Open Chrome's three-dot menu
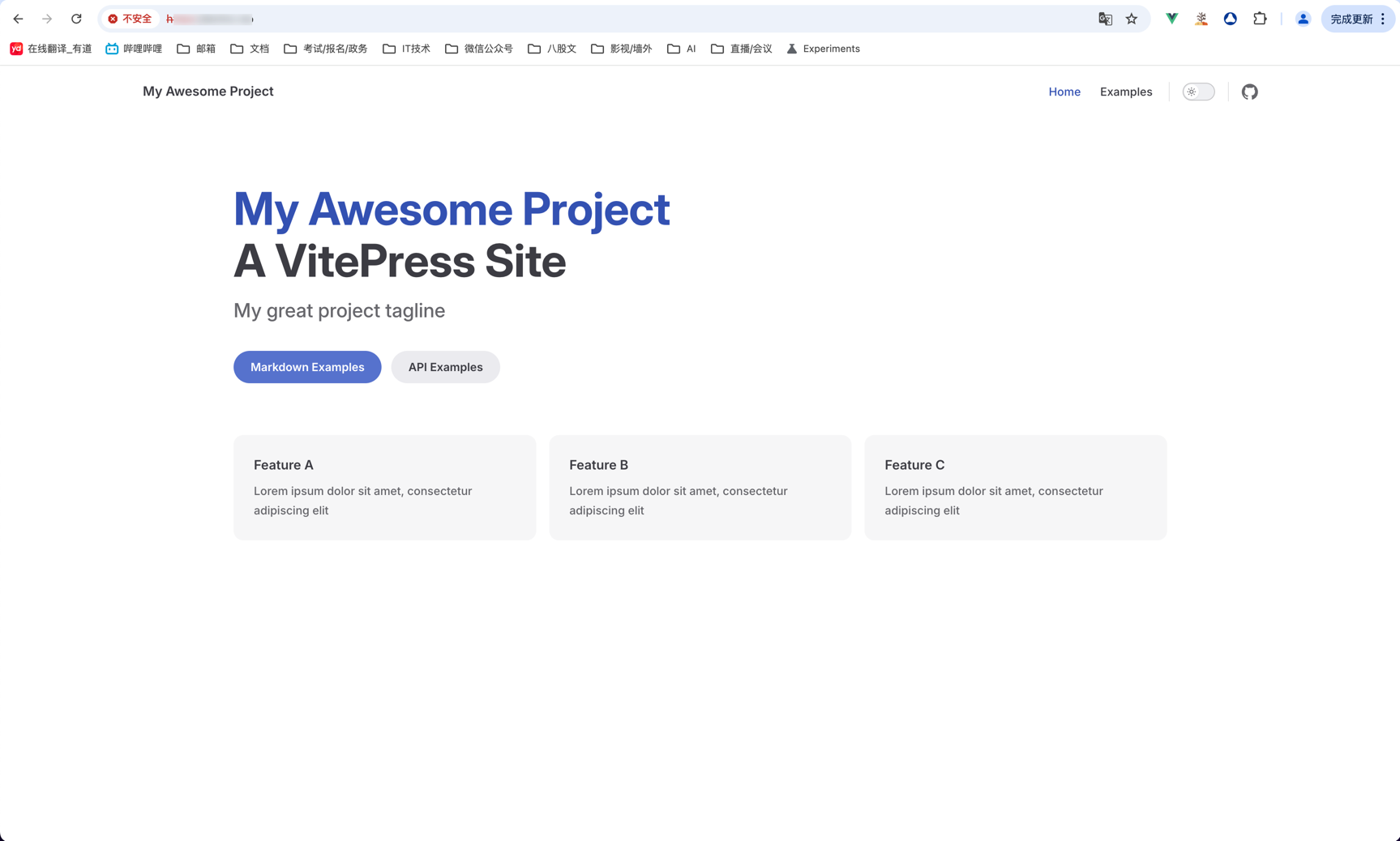This screenshot has width=1400, height=841. (x=1383, y=19)
